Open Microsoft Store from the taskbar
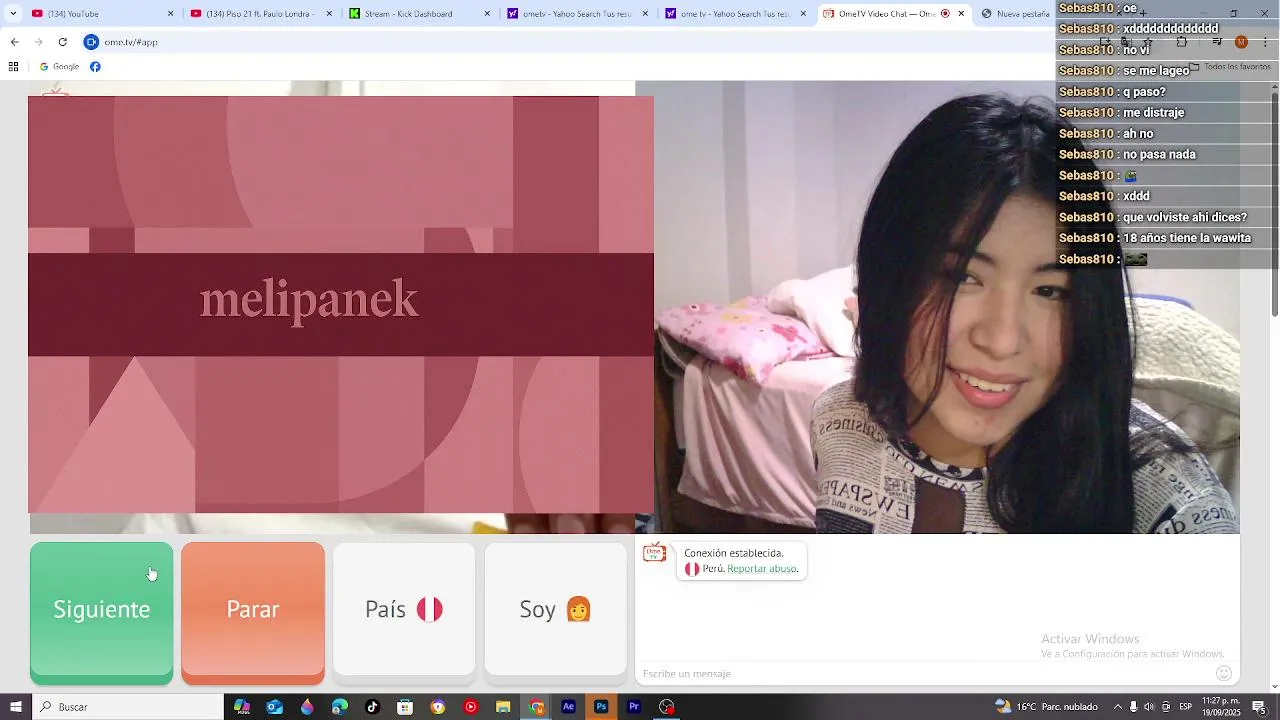This screenshot has width=1280, height=720. [x=405, y=707]
